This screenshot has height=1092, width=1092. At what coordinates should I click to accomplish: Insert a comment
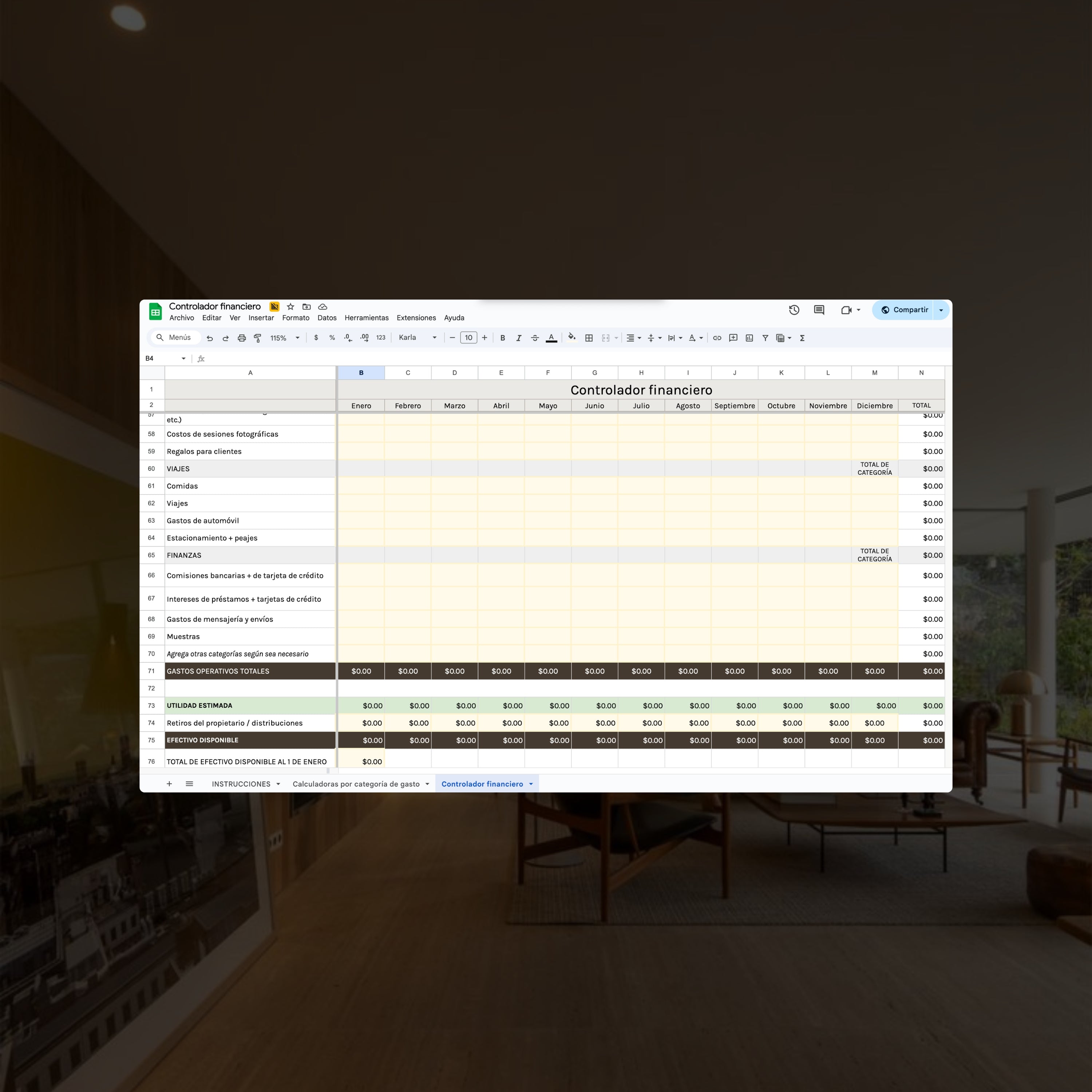[733, 337]
